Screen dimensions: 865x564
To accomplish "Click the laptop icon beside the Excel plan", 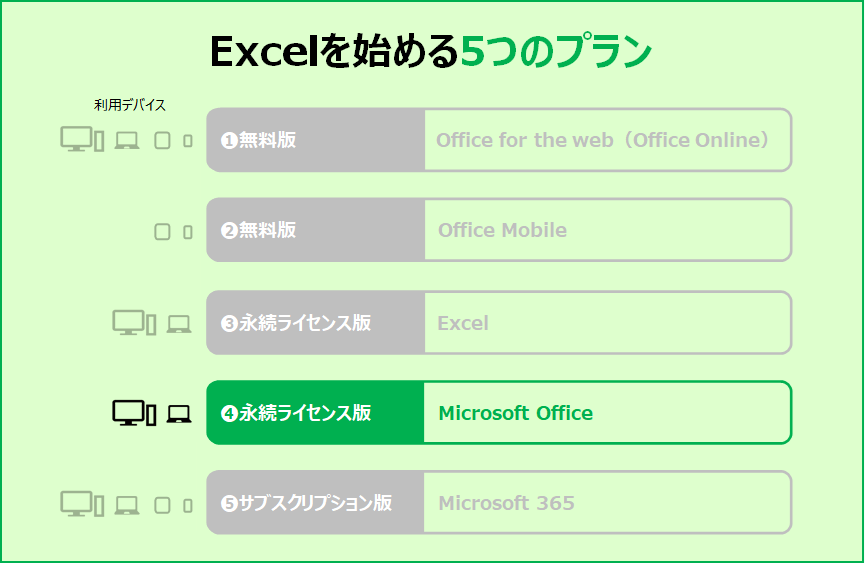I will [179, 324].
